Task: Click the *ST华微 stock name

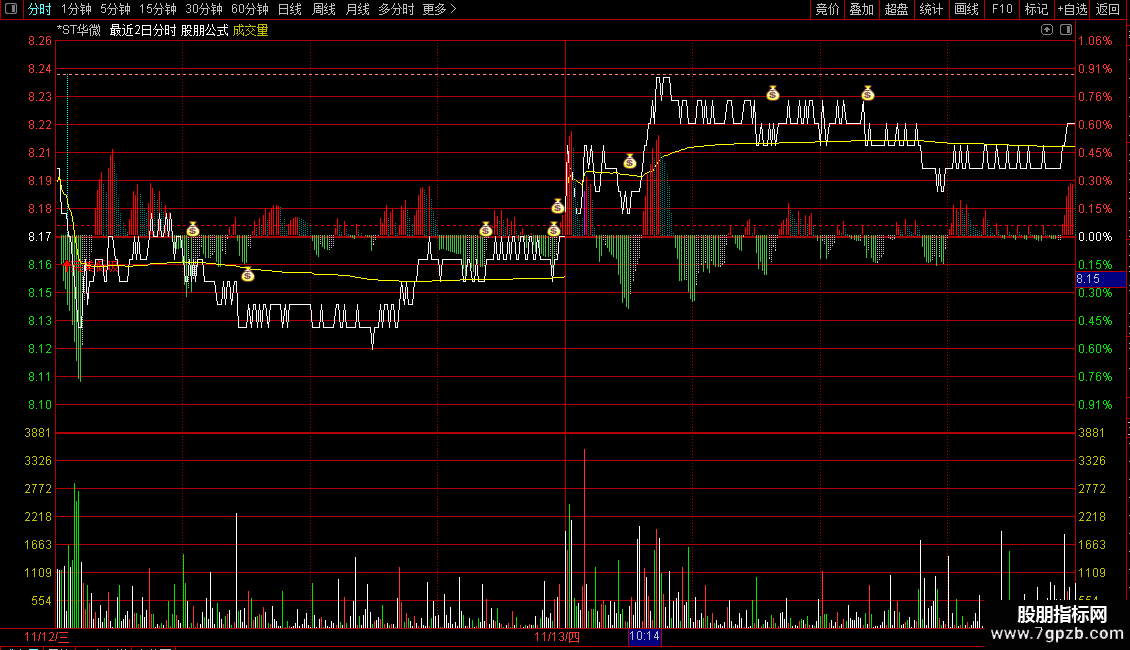Action: 79,30
